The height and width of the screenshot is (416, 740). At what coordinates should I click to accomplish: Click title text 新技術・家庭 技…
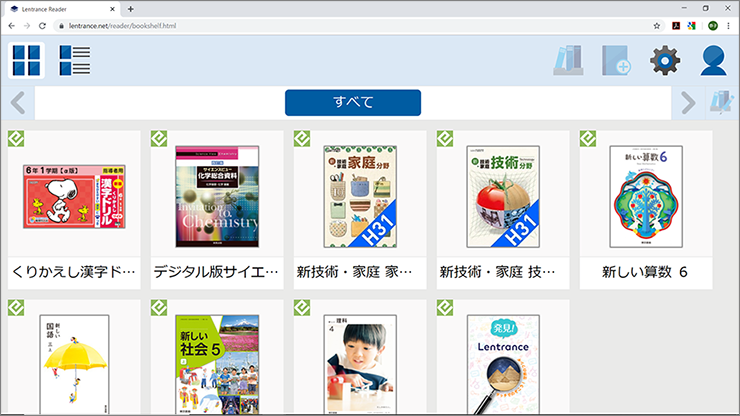[x=497, y=272]
